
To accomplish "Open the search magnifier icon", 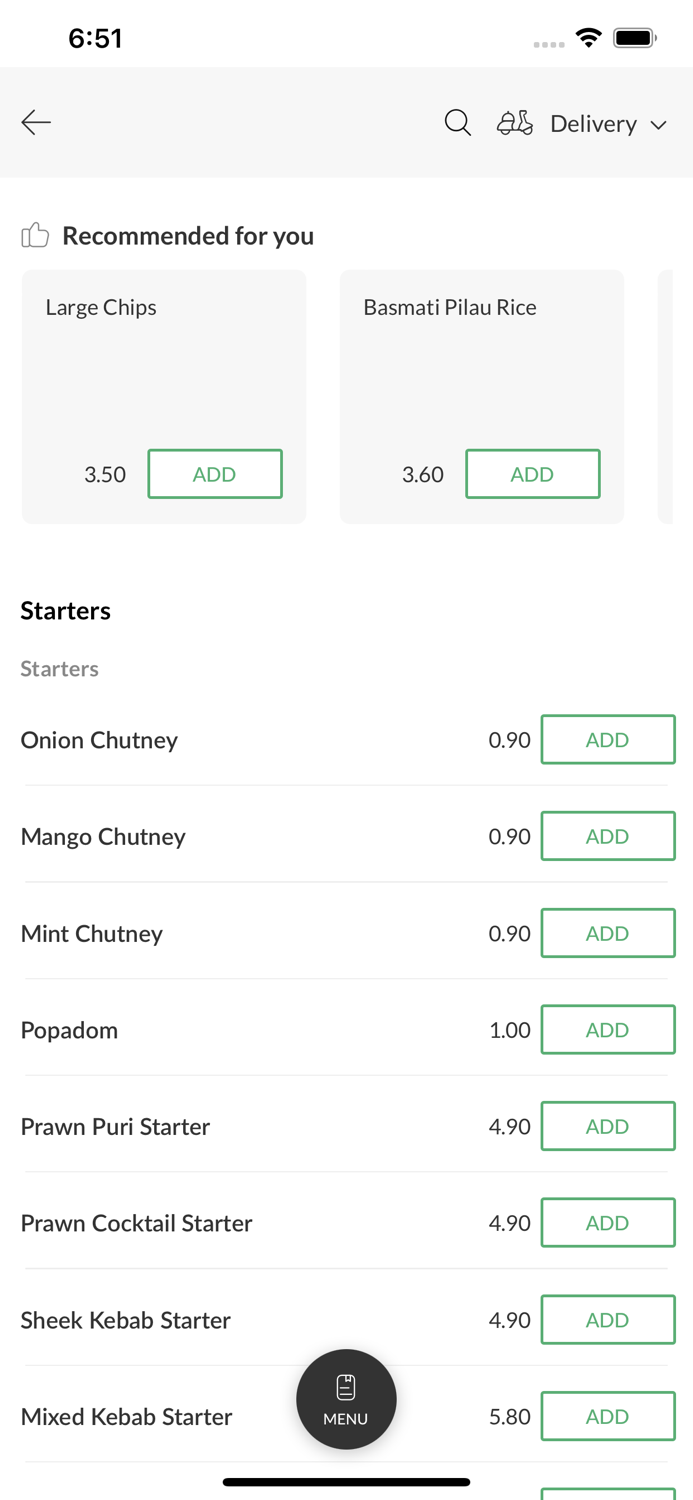I will point(458,123).
